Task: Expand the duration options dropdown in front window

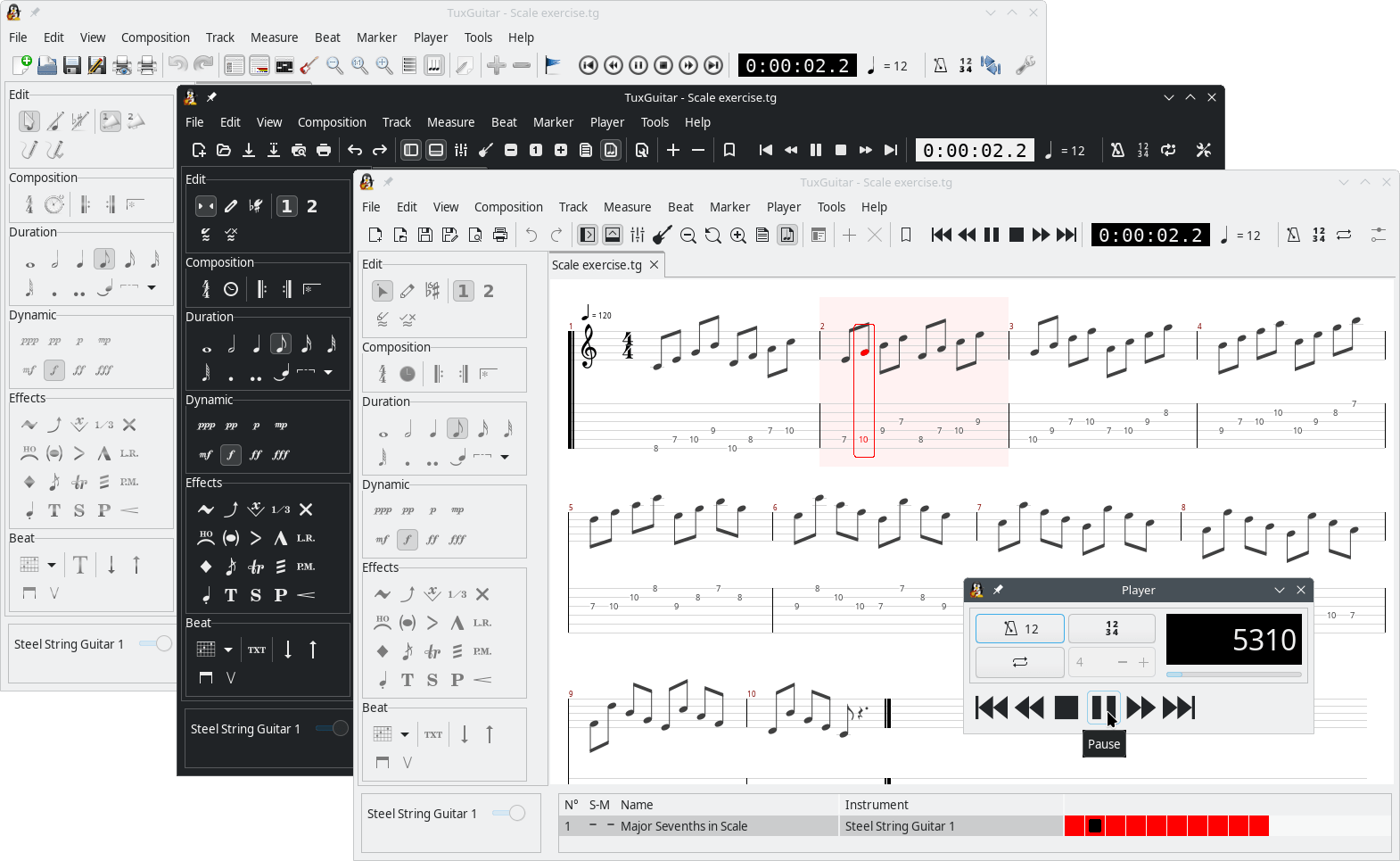Action: 505,457
